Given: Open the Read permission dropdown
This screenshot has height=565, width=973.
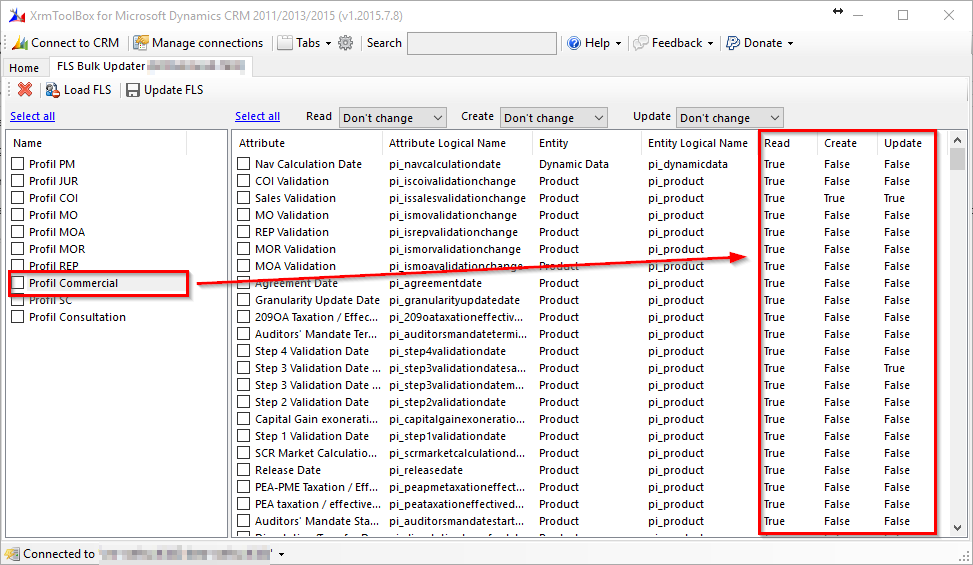Looking at the screenshot, I should pos(392,118).
